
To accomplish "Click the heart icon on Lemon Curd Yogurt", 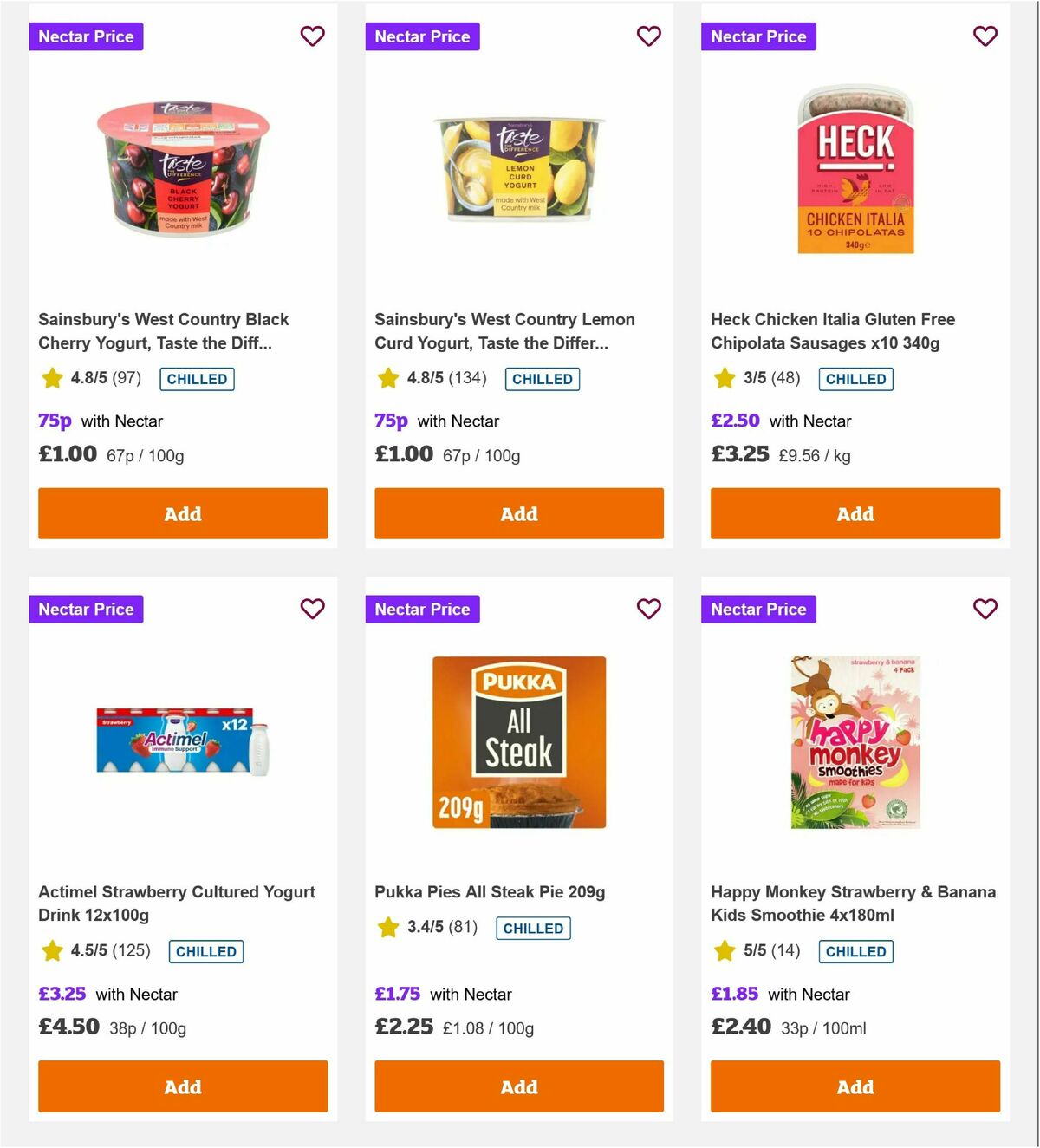I will pos(648,36).
